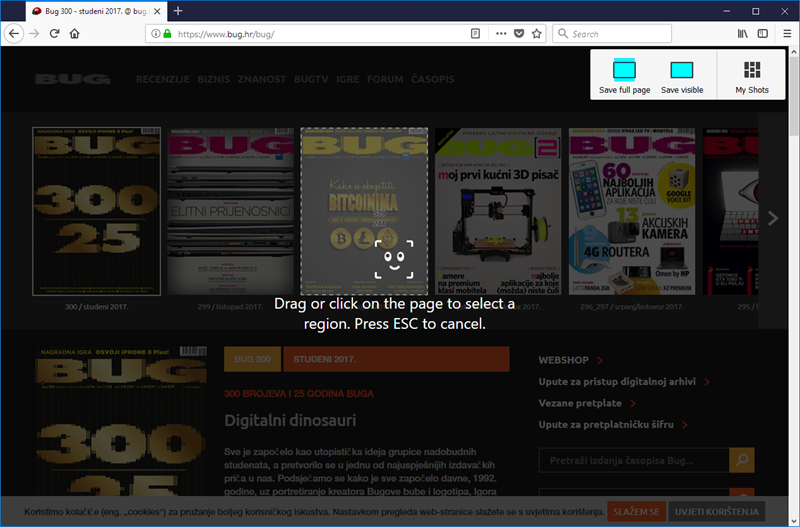
Task: Open My Shots gallery
Action: point(752,76)
